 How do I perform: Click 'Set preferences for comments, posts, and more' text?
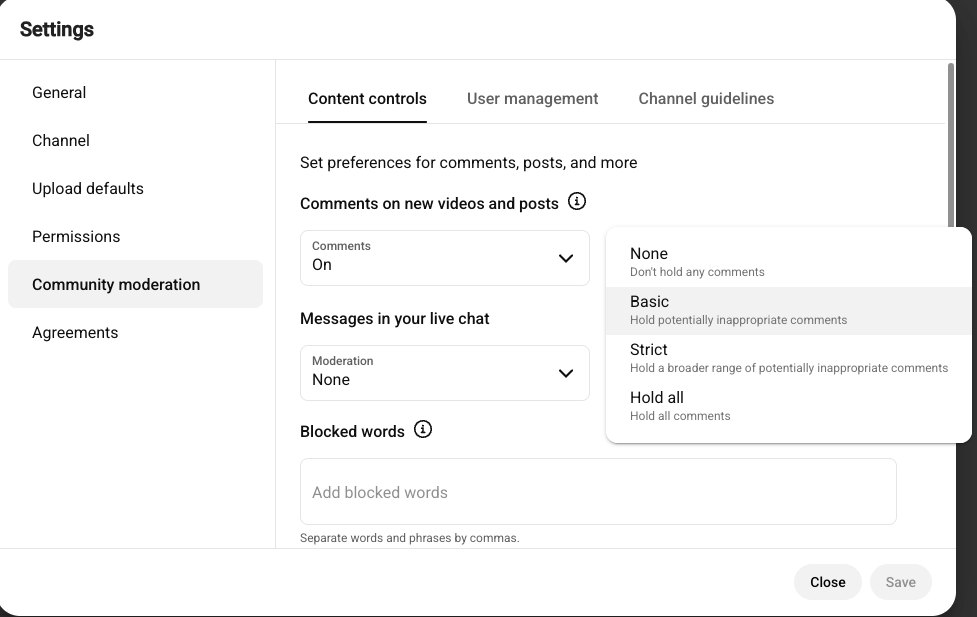click(x=469, y=163)
